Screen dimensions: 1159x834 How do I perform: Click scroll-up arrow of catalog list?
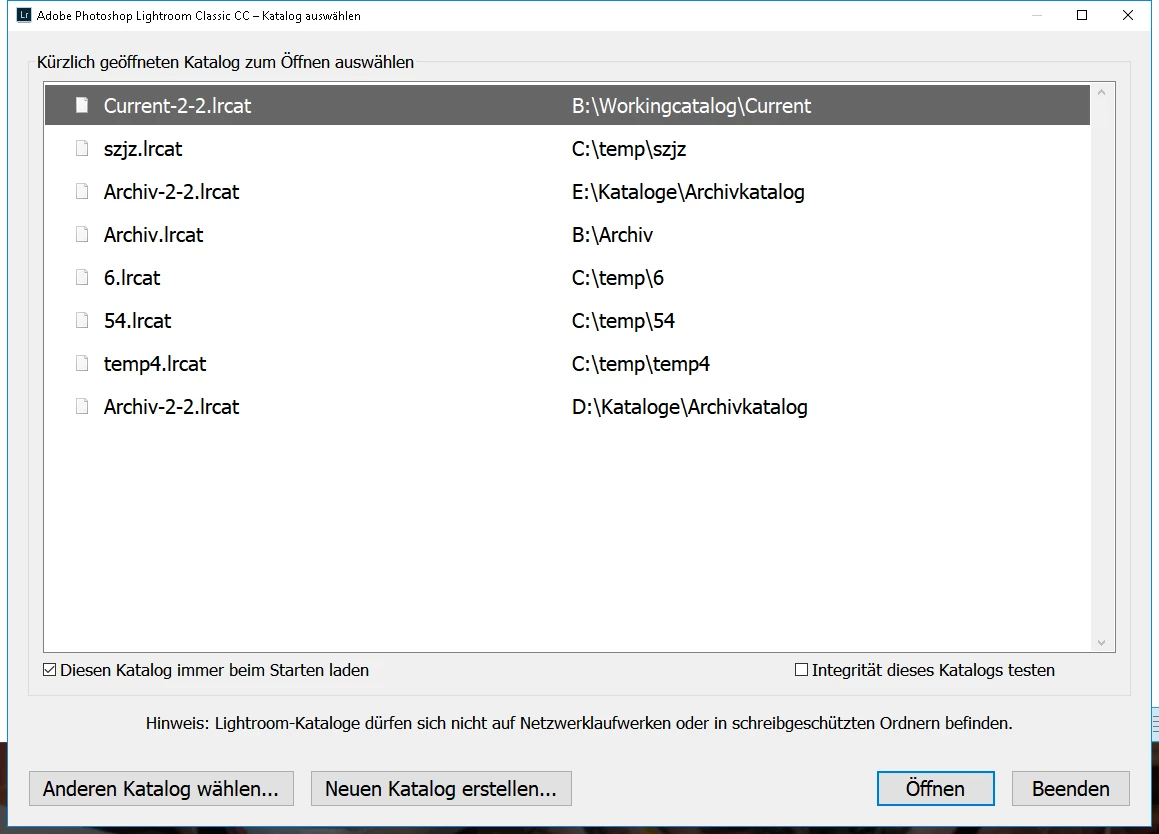pyautogui.click(x=1101, y=92)
